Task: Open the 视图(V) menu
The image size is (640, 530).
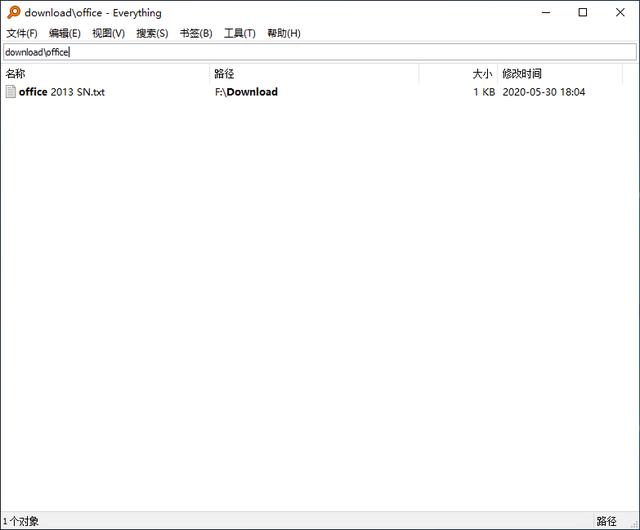Action: click(x=109, y=33)
